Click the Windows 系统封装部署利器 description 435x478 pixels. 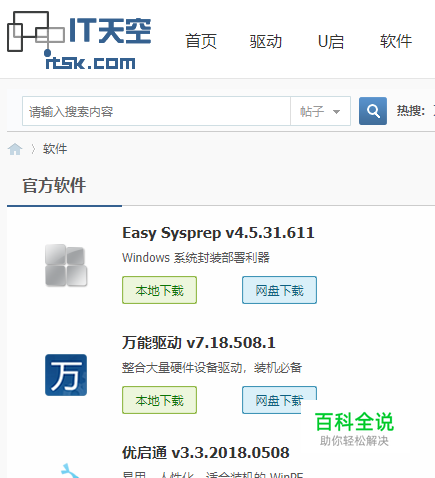(x=196, y=258)
